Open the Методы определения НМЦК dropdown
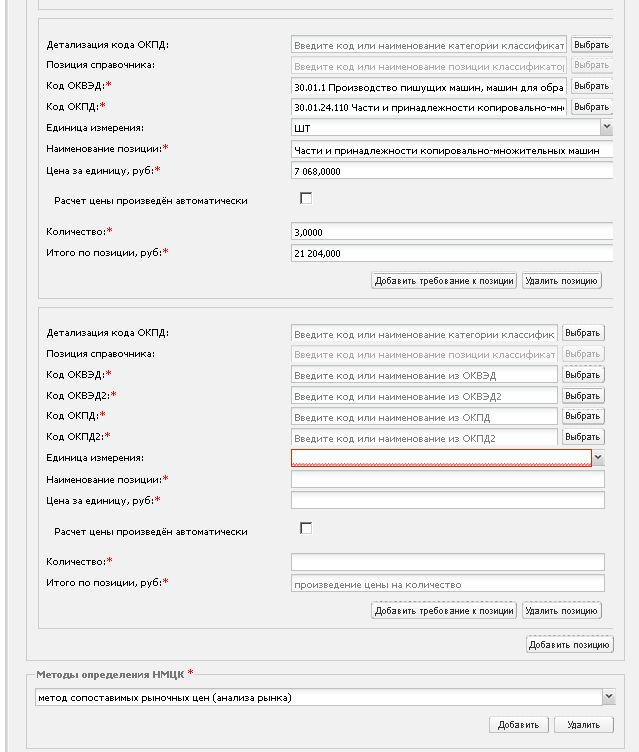 click(x=608, y=697)
